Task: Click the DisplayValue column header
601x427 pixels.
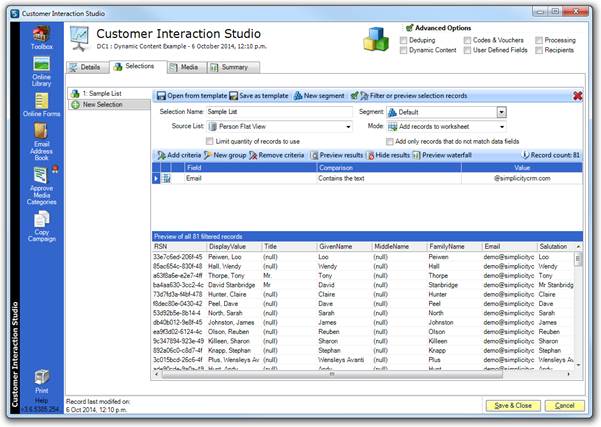Action: [234, 246]
